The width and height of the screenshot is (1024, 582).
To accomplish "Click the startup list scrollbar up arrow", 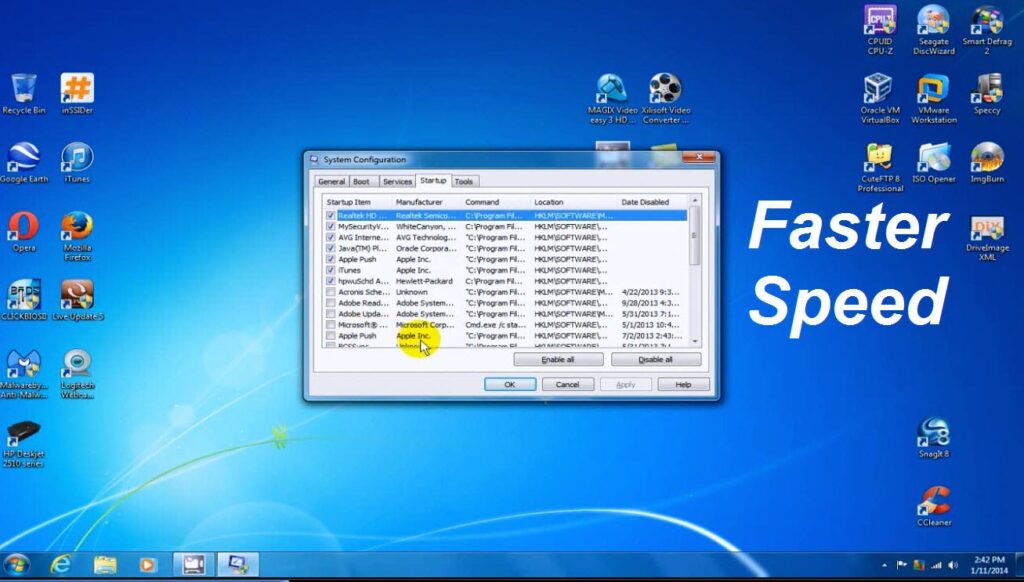I will pyautogui.click(x=694, y=201).
